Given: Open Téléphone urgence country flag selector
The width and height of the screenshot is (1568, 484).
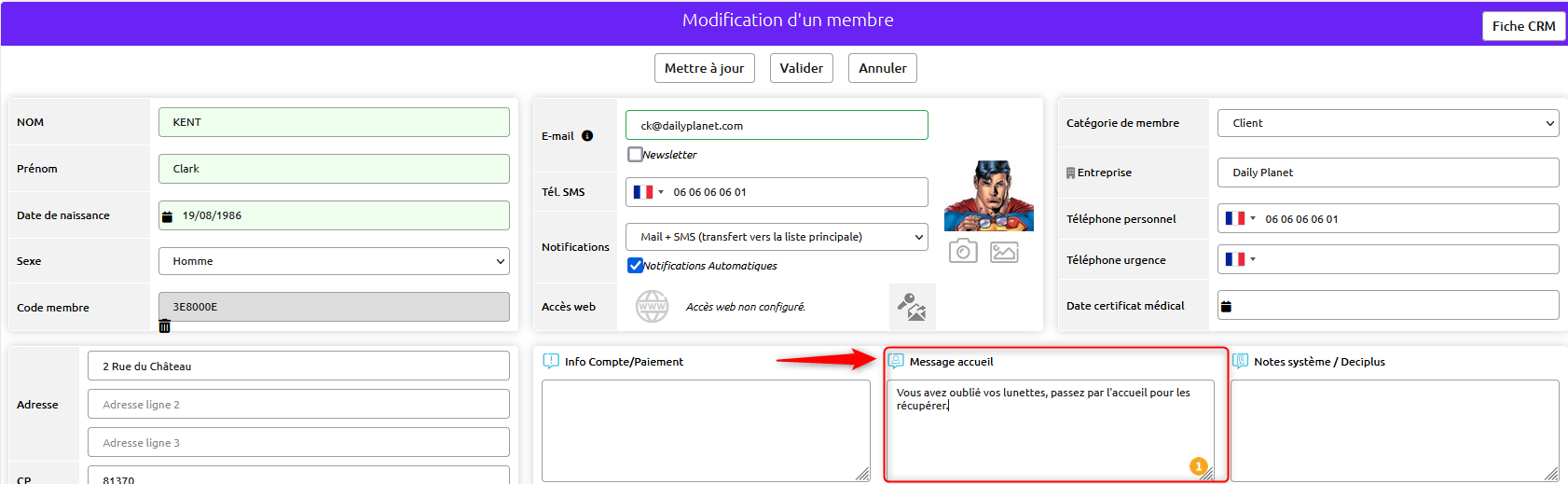Looking at the screenshot, I should 1241,259.
